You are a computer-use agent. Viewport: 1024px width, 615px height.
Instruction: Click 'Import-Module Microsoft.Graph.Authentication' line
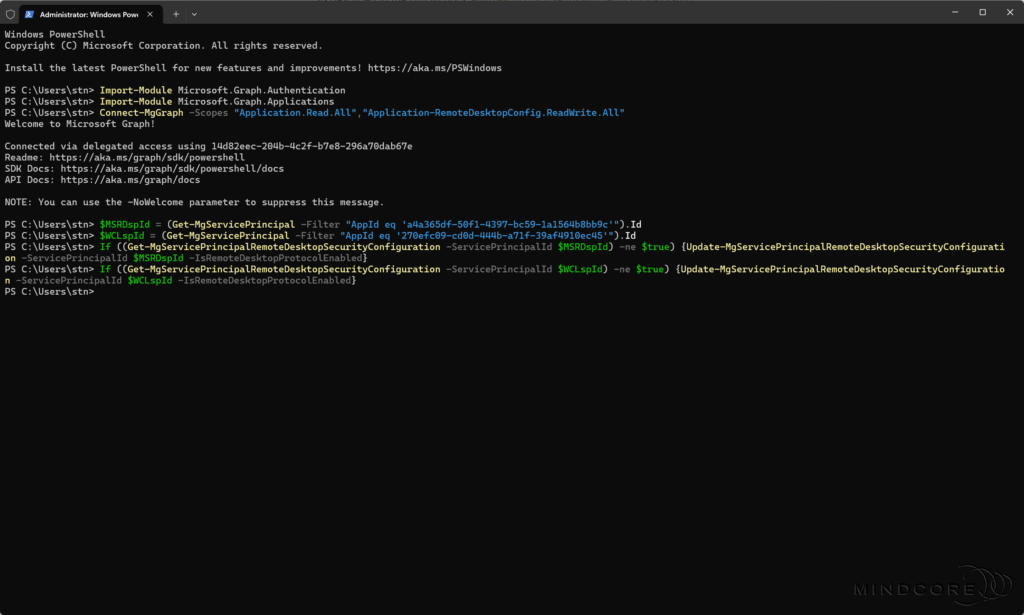tap(223, 90)
